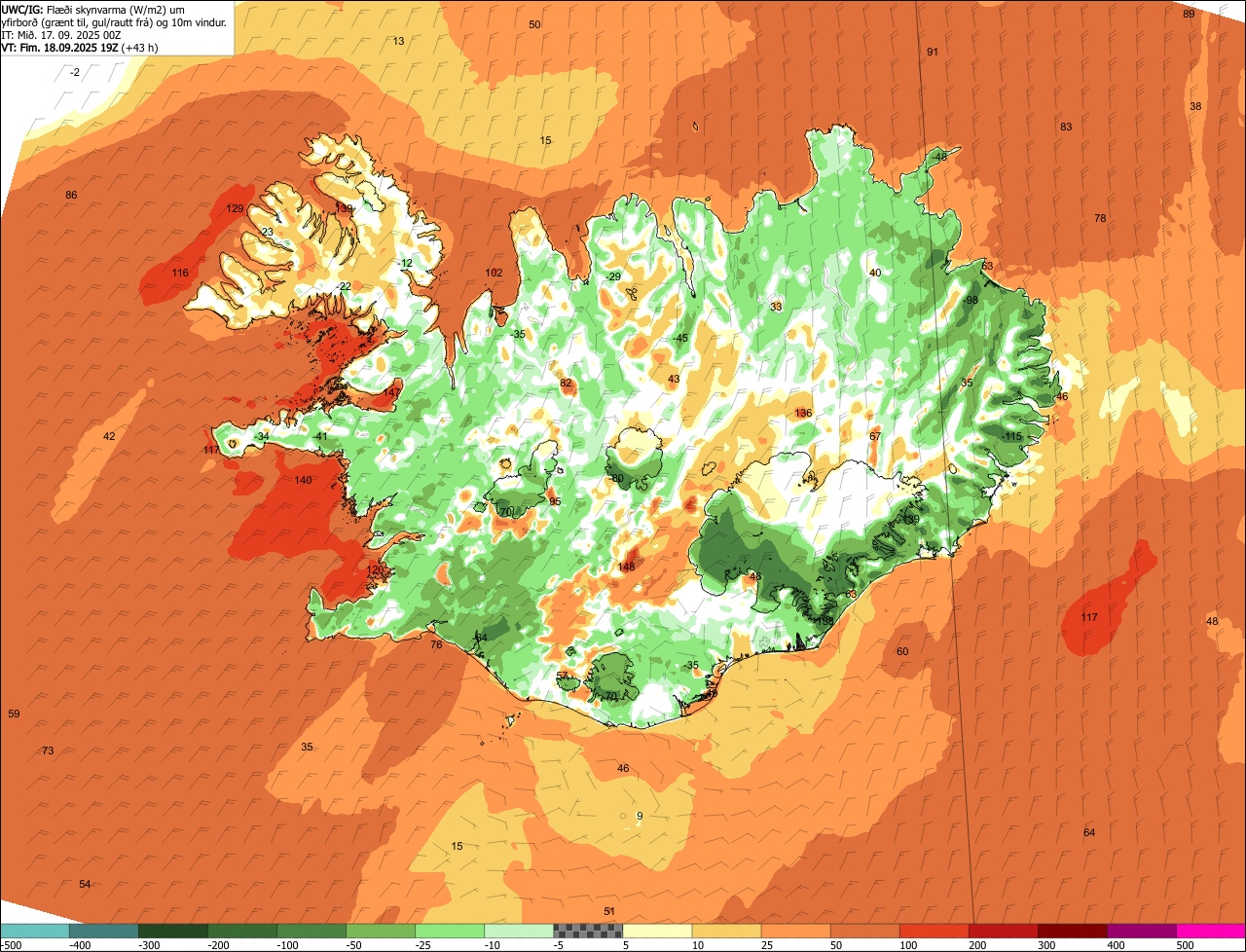Select the red legend swatch between 200 and 300

coord(1004,931)
